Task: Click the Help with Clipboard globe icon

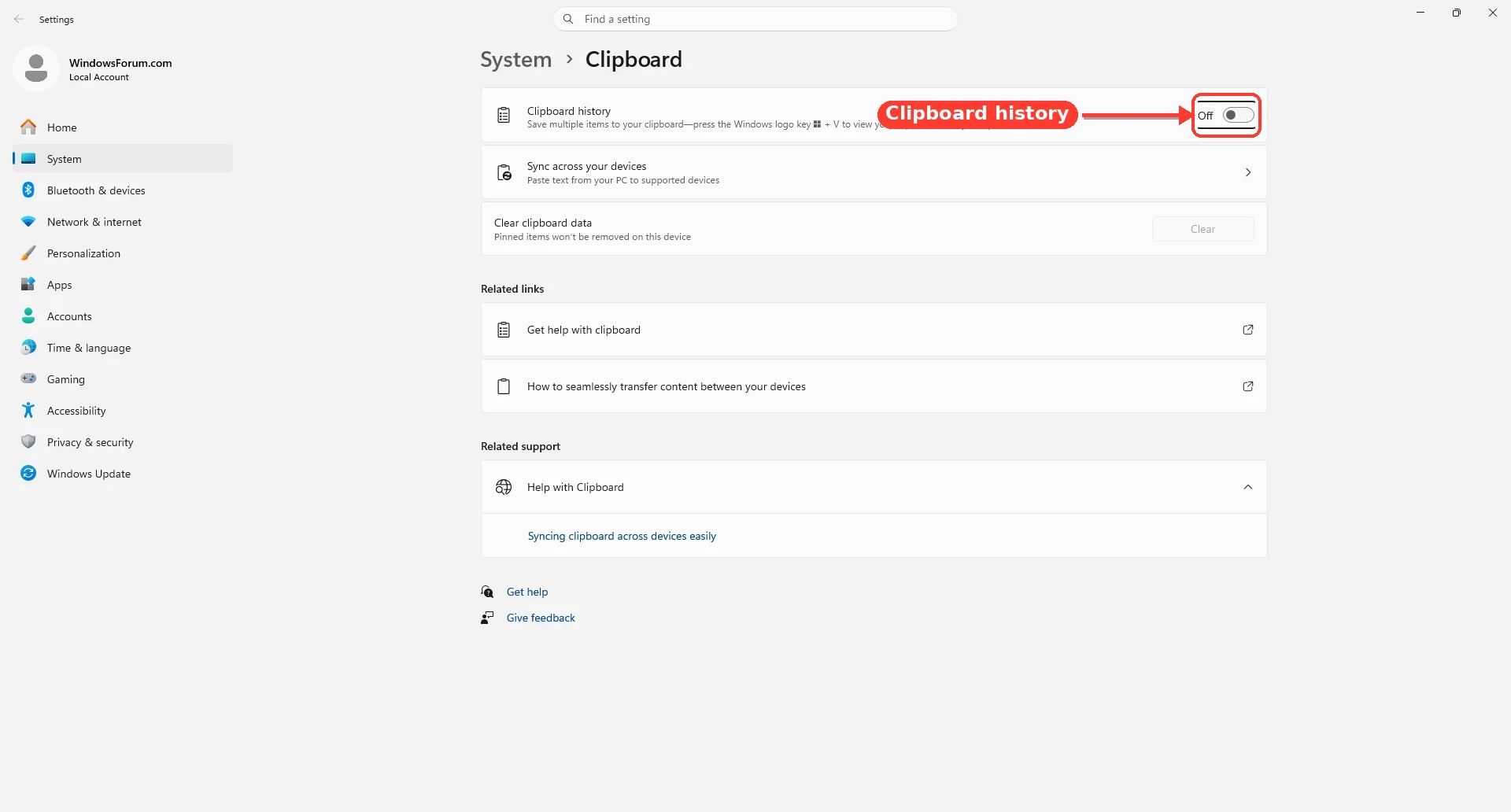Action: pos(504,487)
